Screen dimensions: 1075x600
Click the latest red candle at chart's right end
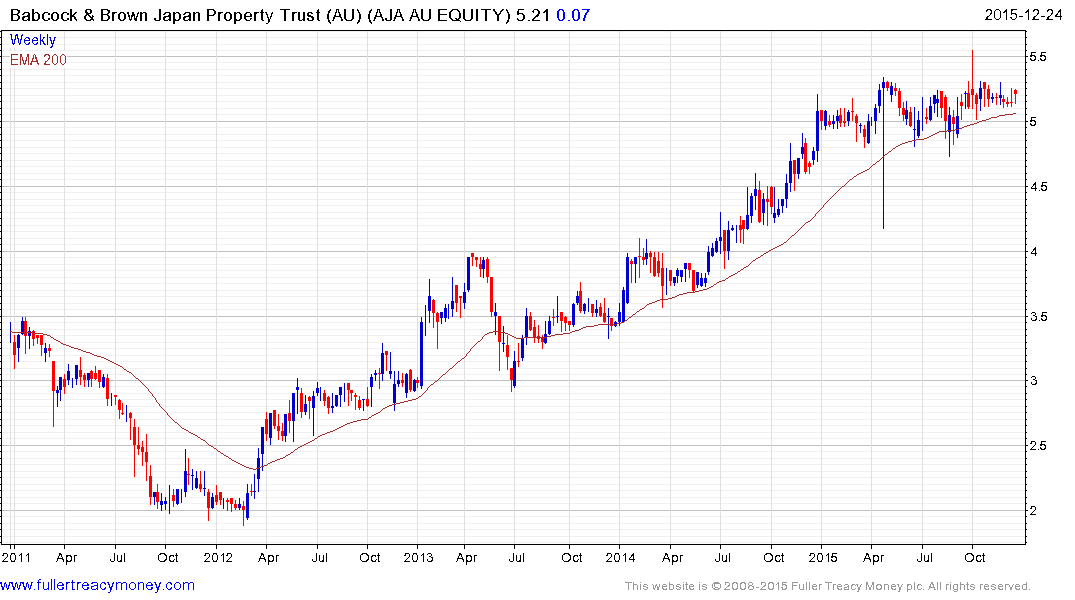[x=1015, y=93]
